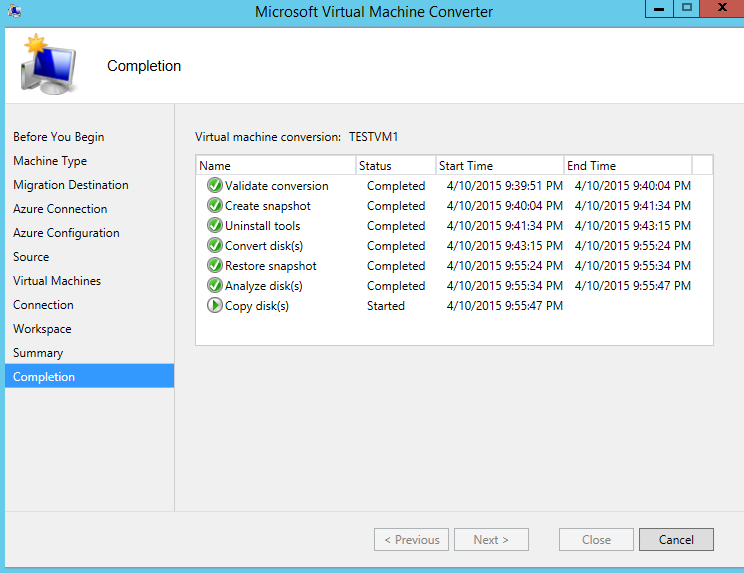744x573 pixels.
Task: Sort by the Start Time column header
Action: pos(500,166)
